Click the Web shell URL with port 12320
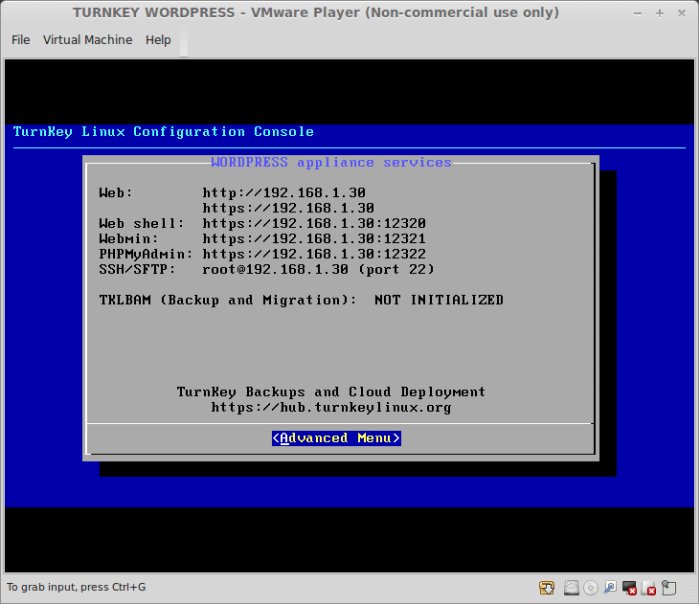Screen dimensions: 699x604 point(314,223)
